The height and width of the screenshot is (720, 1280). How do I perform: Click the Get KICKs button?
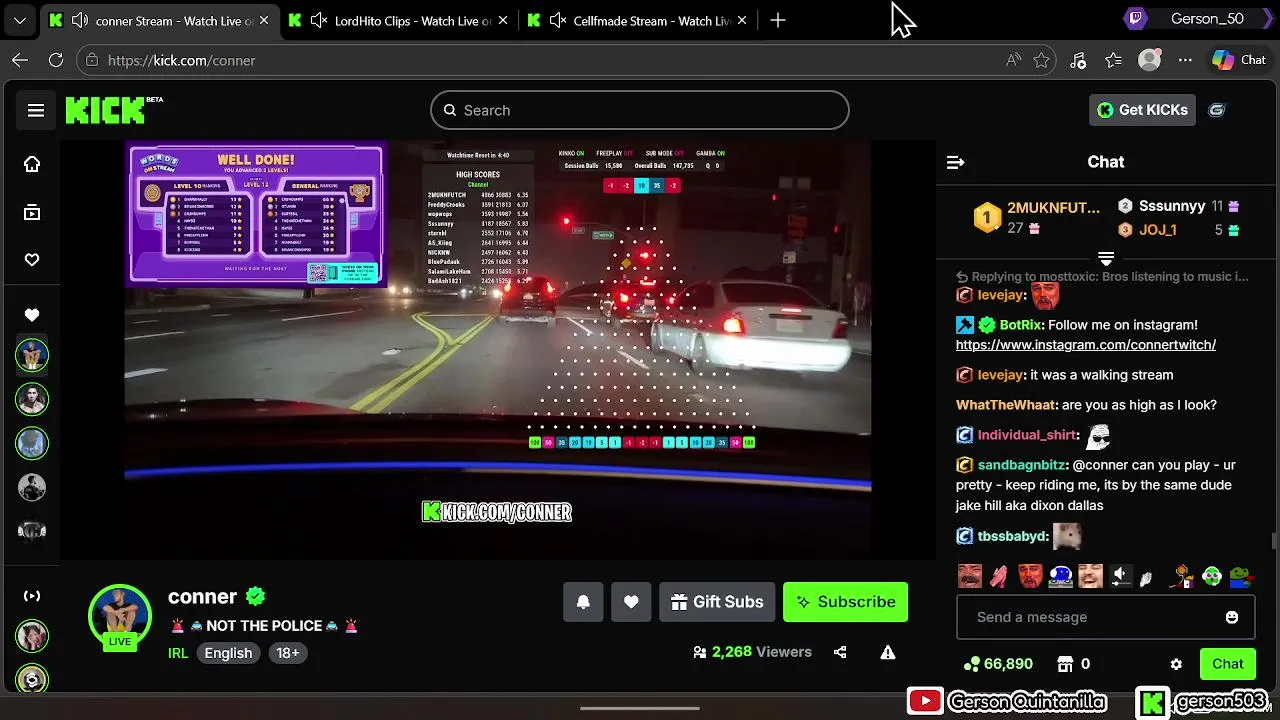pos(1142,110)
